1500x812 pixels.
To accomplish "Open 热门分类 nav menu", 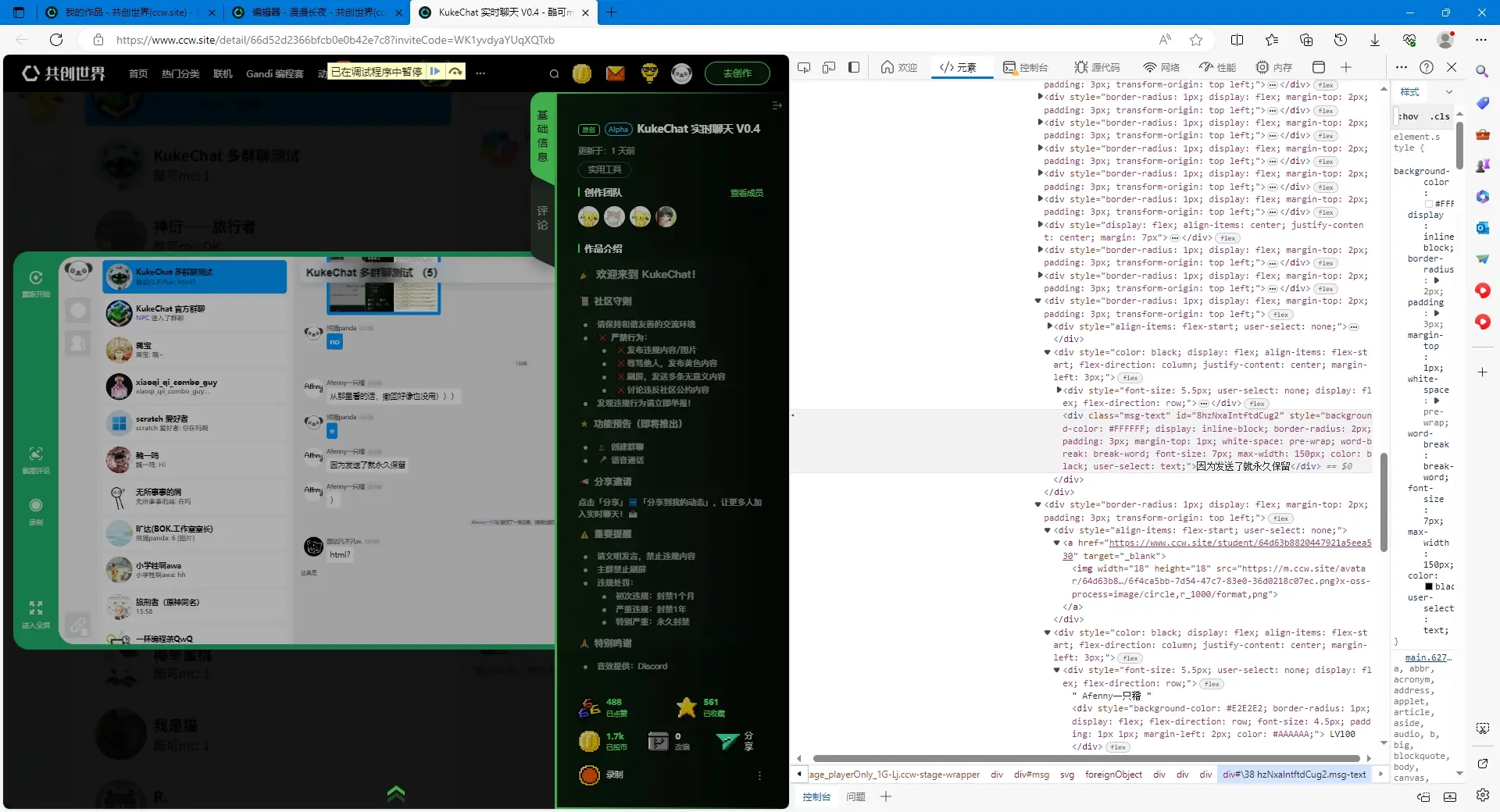I will pyautogui.click(x=180, y=74).
